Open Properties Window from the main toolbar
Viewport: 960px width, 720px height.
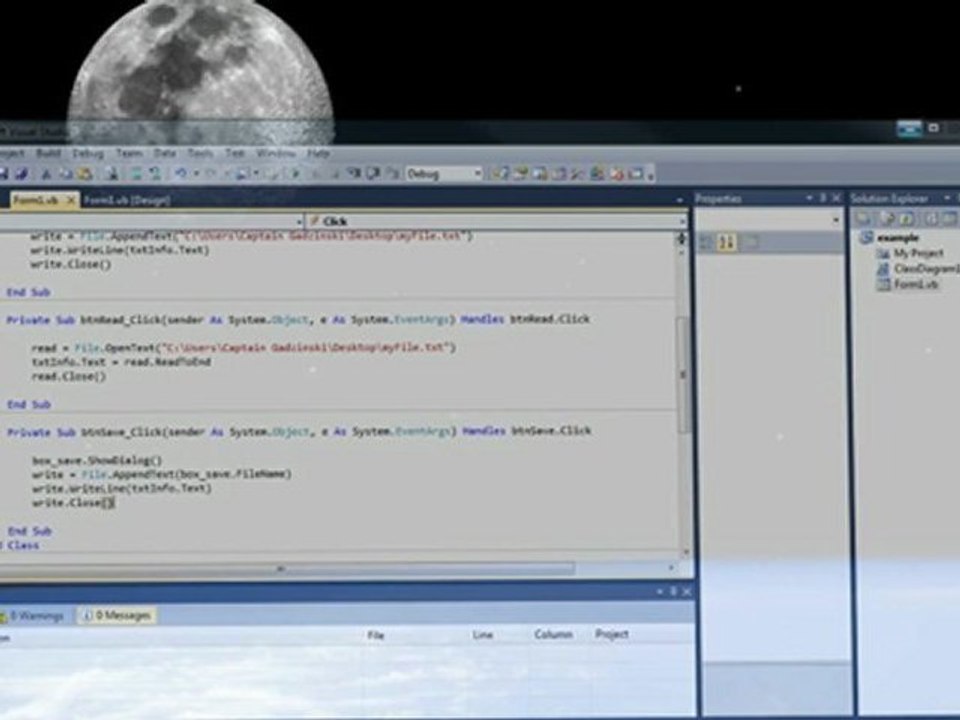(x=520, y=174)
